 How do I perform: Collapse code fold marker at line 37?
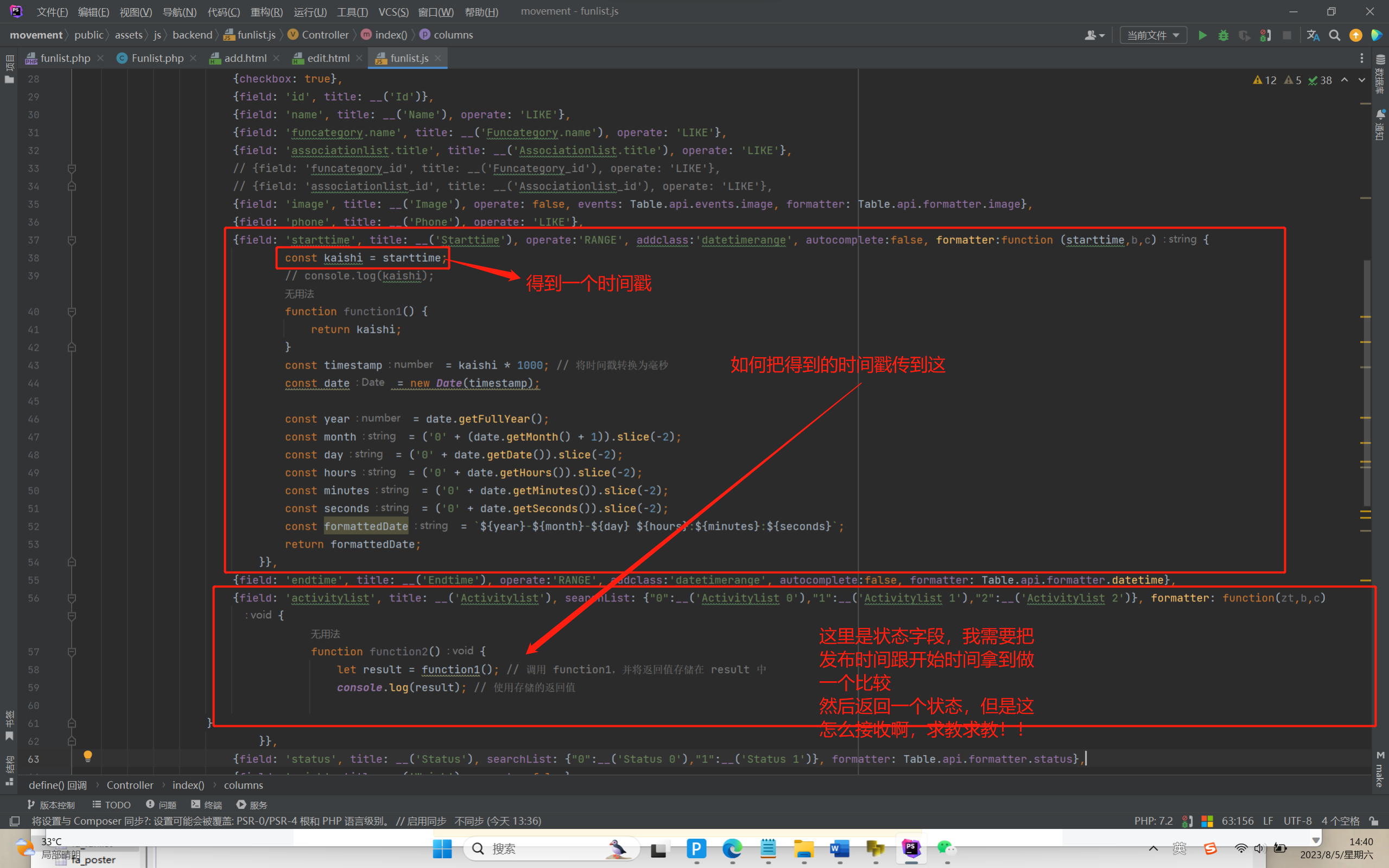click(x=72, y=240)
